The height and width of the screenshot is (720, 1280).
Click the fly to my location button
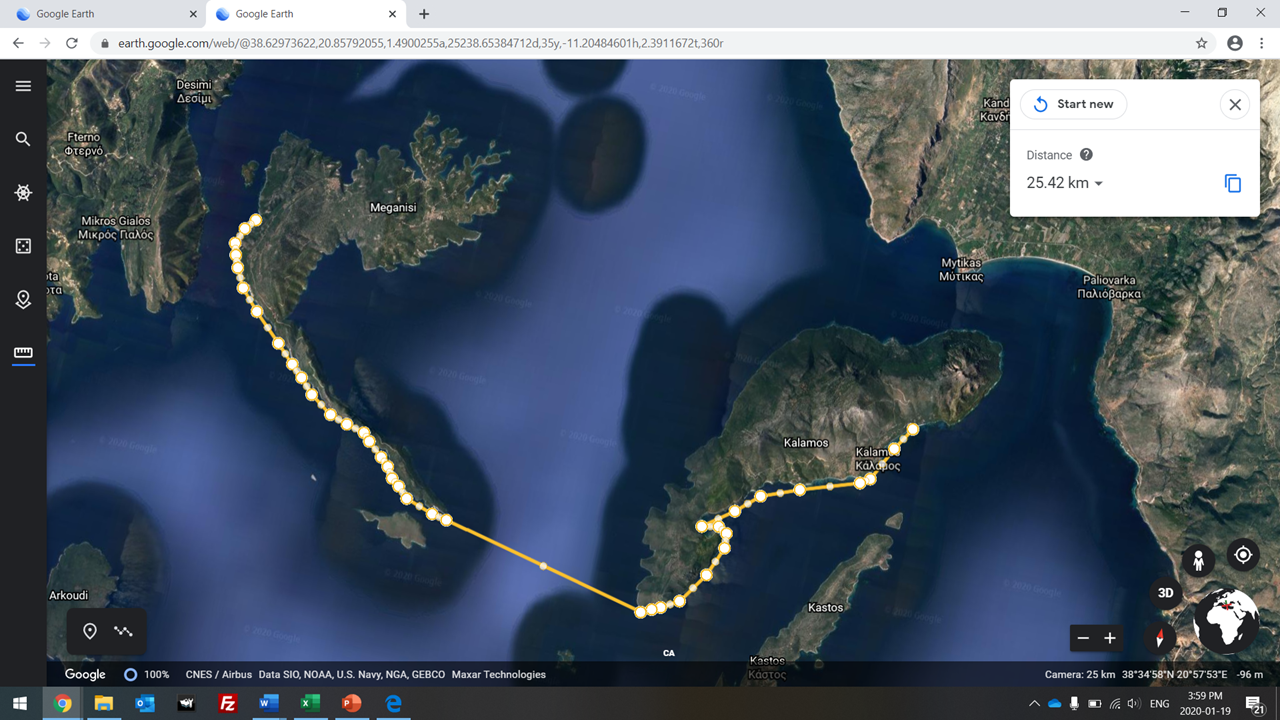point(1243,555)
